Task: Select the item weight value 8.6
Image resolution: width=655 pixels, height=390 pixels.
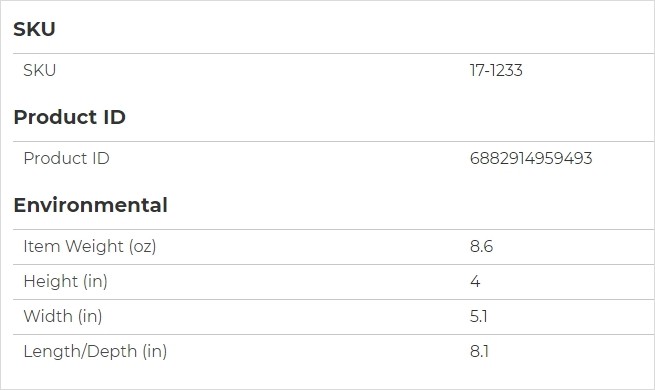Action: pyautogui.click(x=481, y=246)
